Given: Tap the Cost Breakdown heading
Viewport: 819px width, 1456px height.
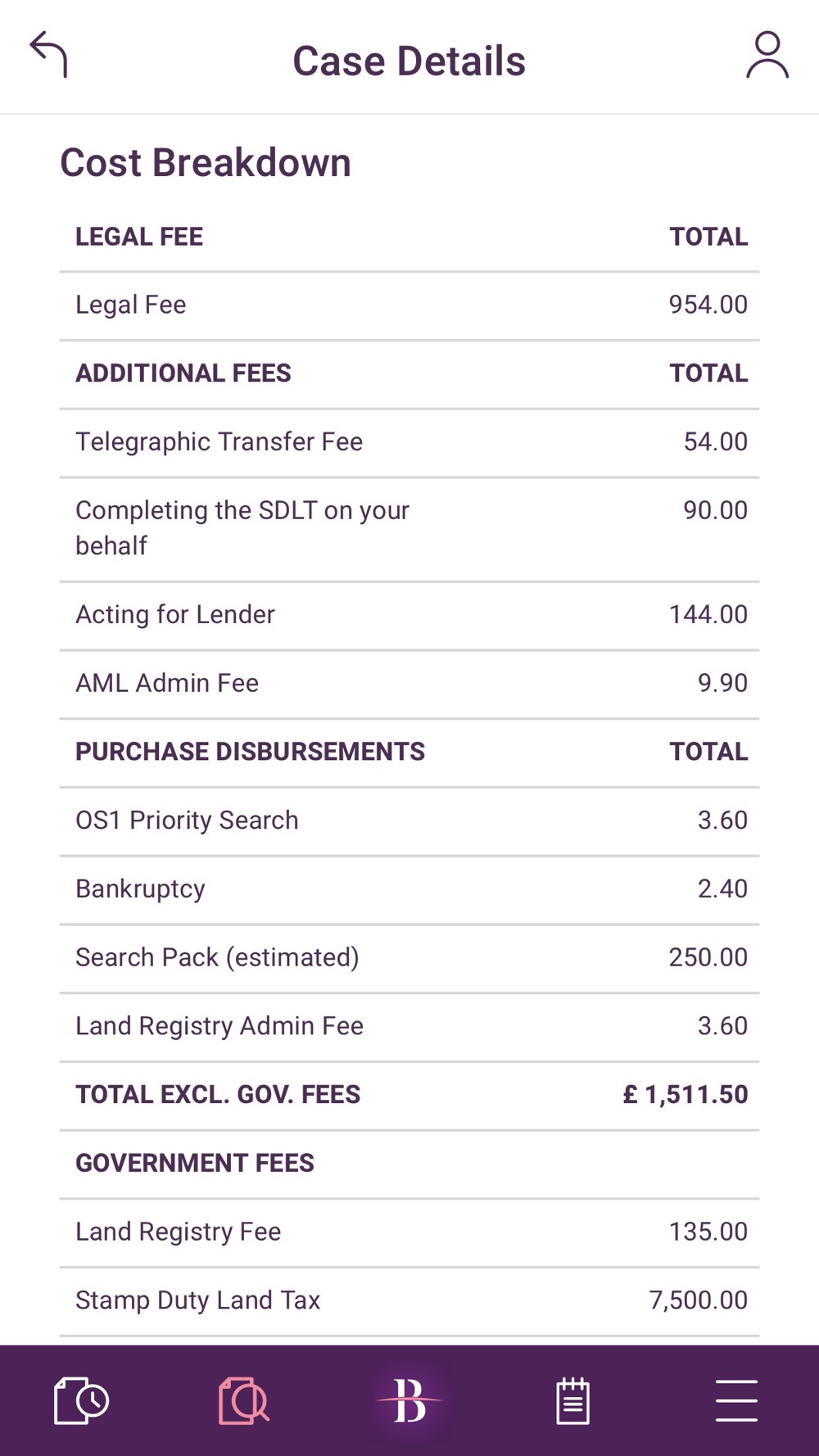Looking at the screenshot, I should pos(206,163).
